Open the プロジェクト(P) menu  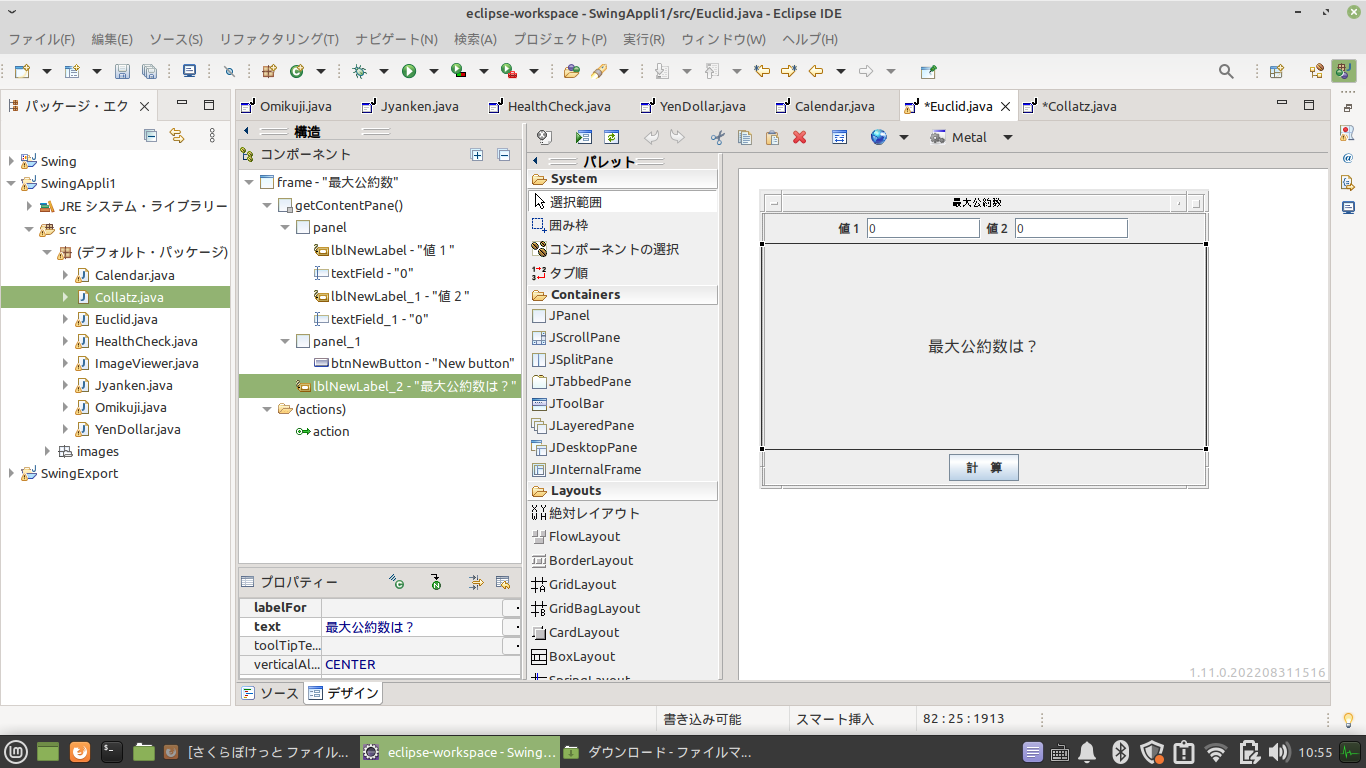pyautogui.click(x=560, y=39)
